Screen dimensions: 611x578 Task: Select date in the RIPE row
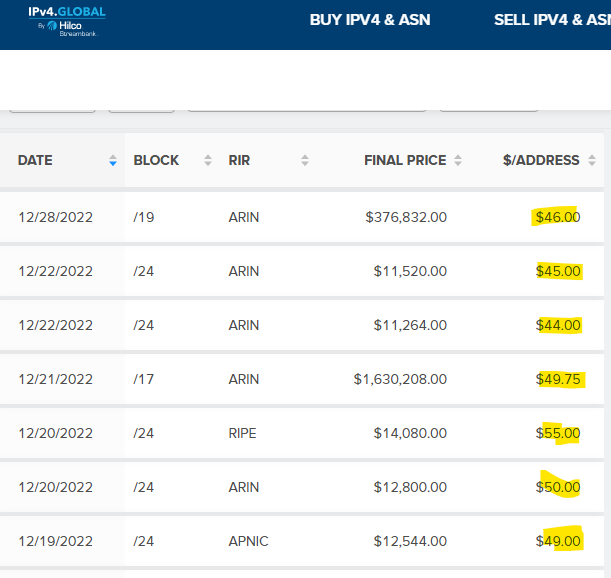(x=56, y=433)
